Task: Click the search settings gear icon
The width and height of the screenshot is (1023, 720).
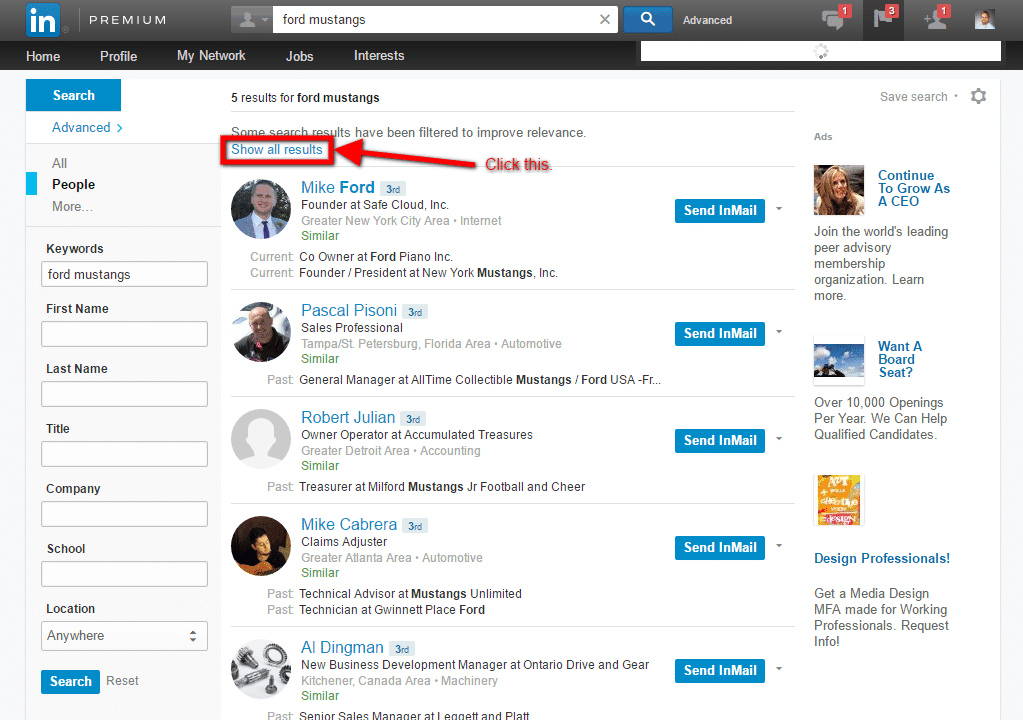Action: pos(978,96)
